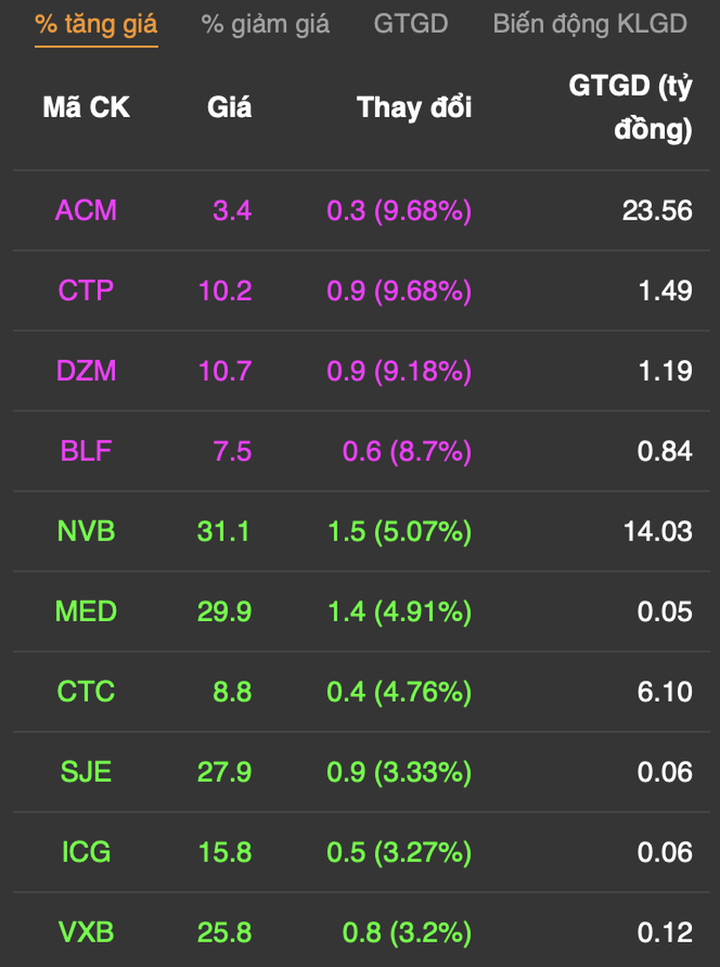Select the ICG stock ticker
The width and height of the screenshot is (720, 967).
click(x=86, y=852)
